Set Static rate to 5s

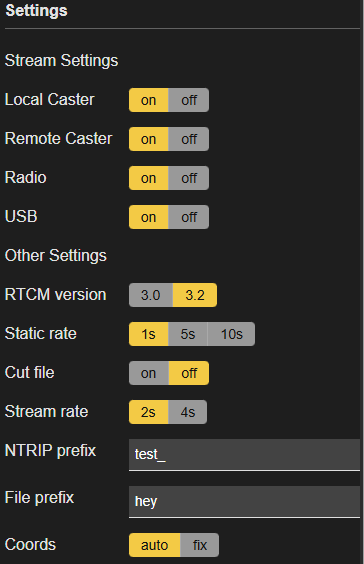click(x=188, y=334)
